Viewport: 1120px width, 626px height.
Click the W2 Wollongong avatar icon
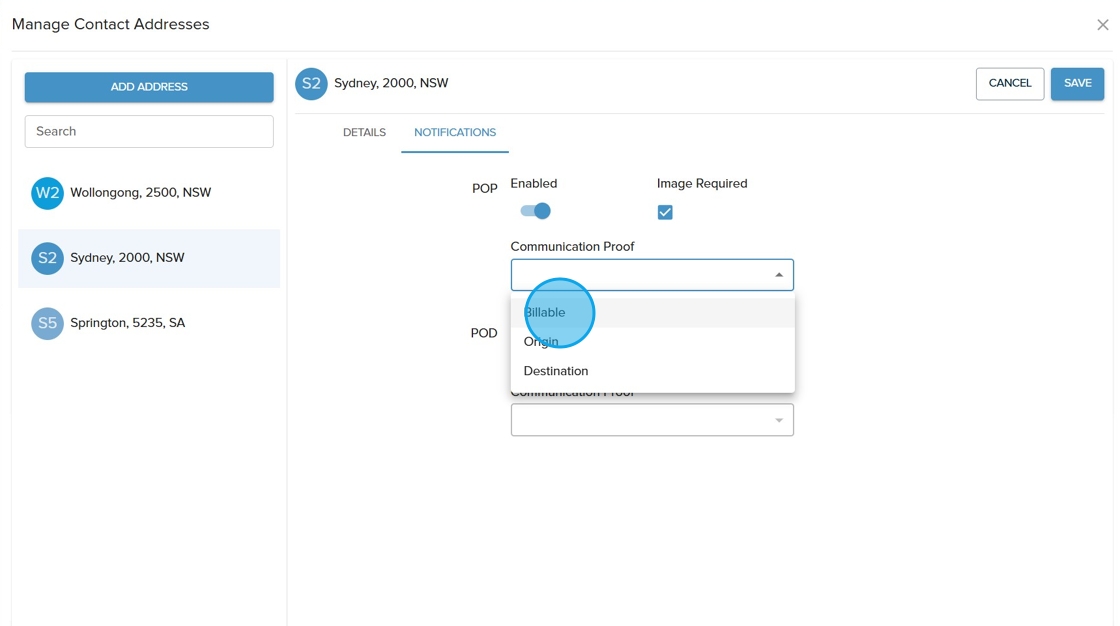pos(47,193)
